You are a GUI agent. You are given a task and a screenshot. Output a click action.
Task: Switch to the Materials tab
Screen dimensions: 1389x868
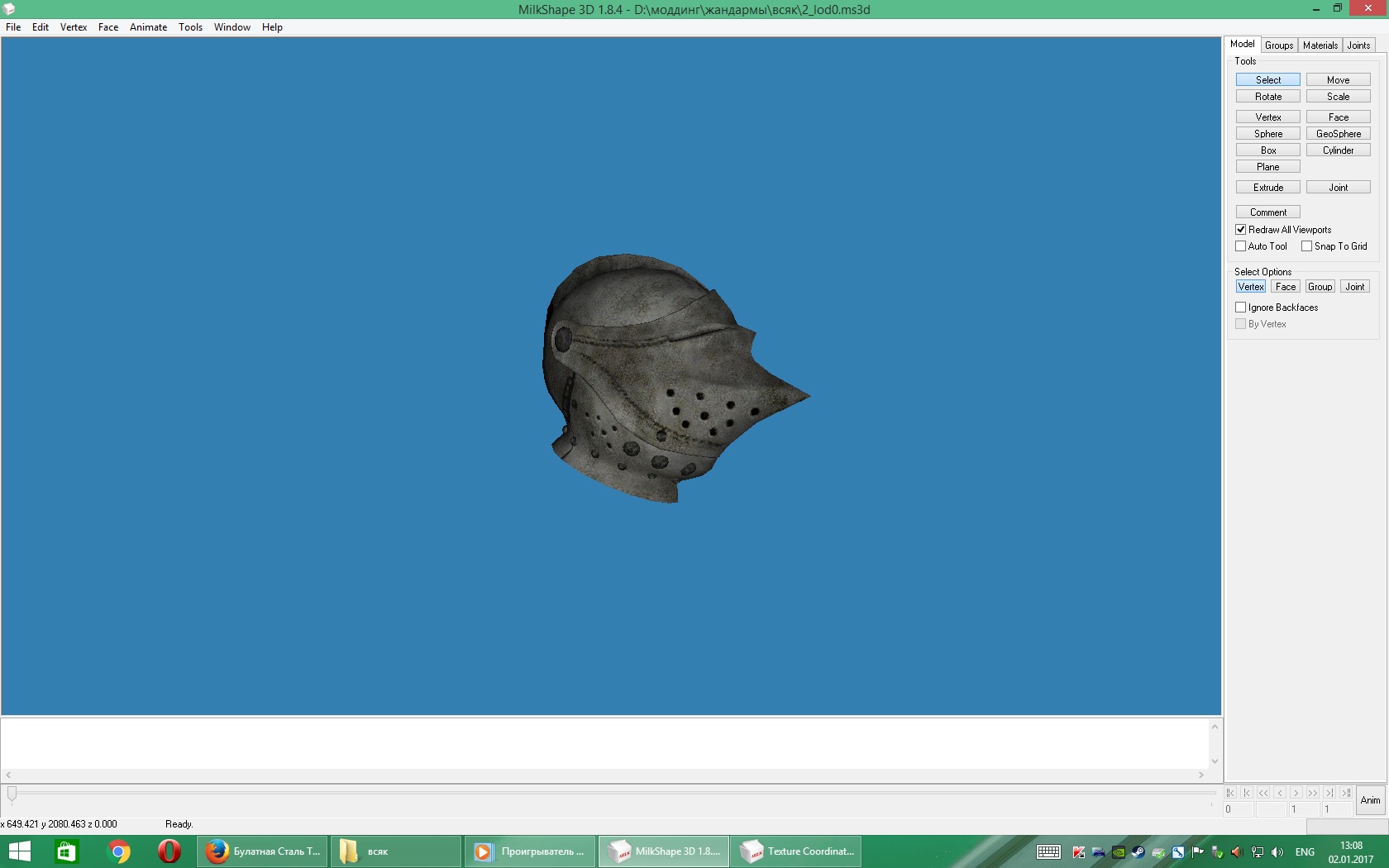1320,45
